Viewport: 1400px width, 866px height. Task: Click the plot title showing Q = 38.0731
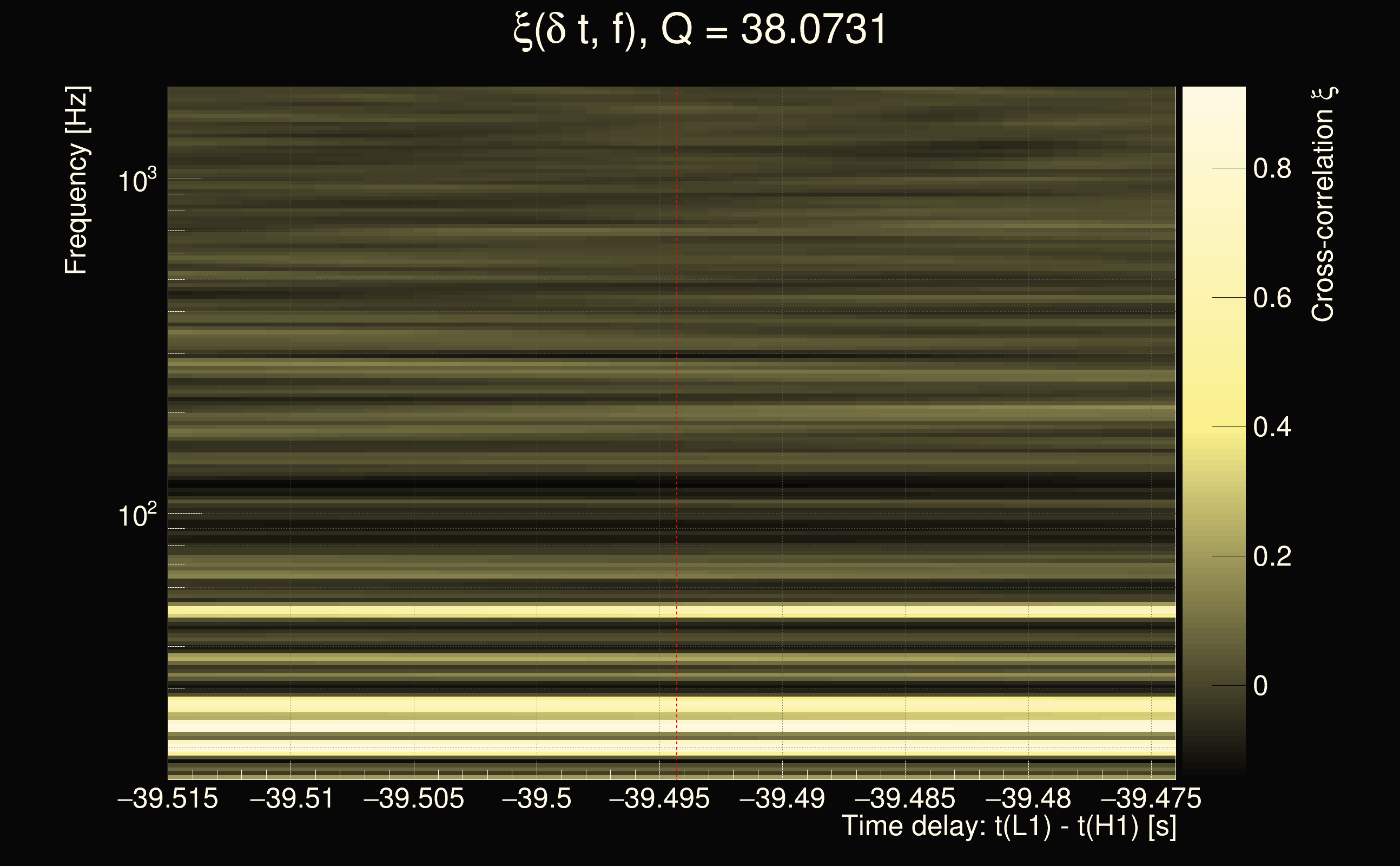point(699,30)
